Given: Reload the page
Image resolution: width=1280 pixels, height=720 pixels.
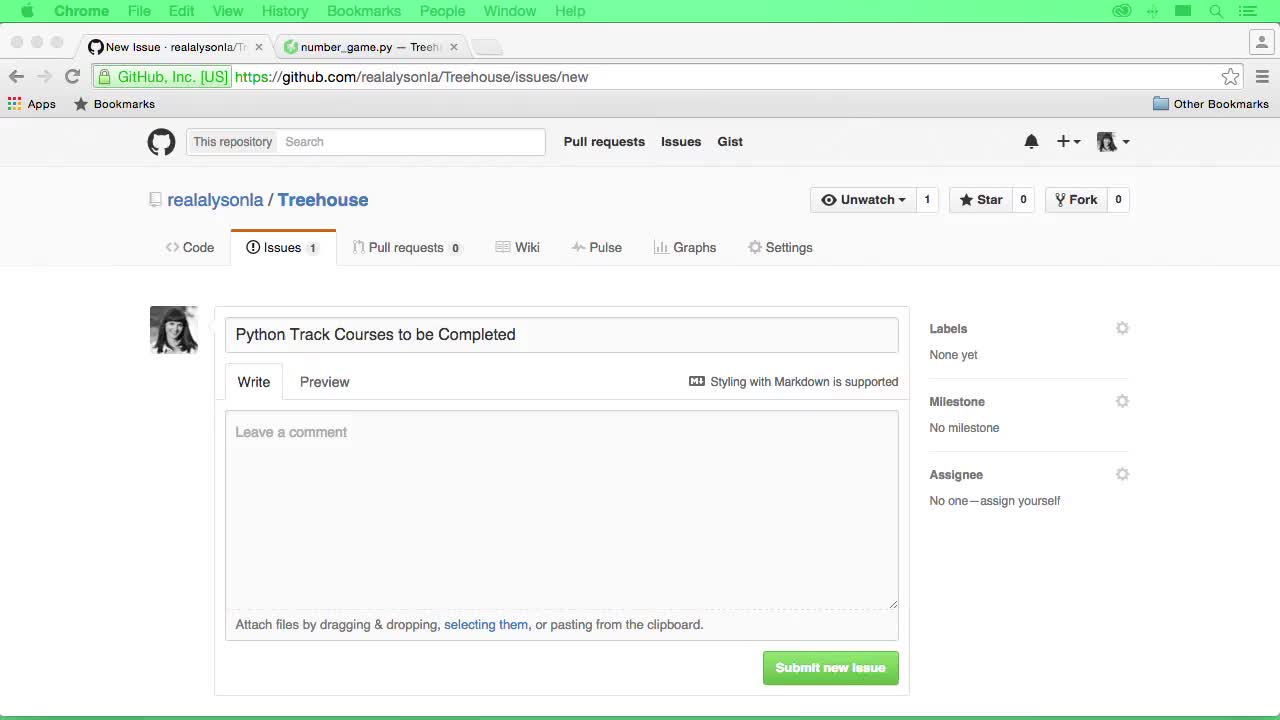Looking at the screenshot, I should (x=72, y=76).
